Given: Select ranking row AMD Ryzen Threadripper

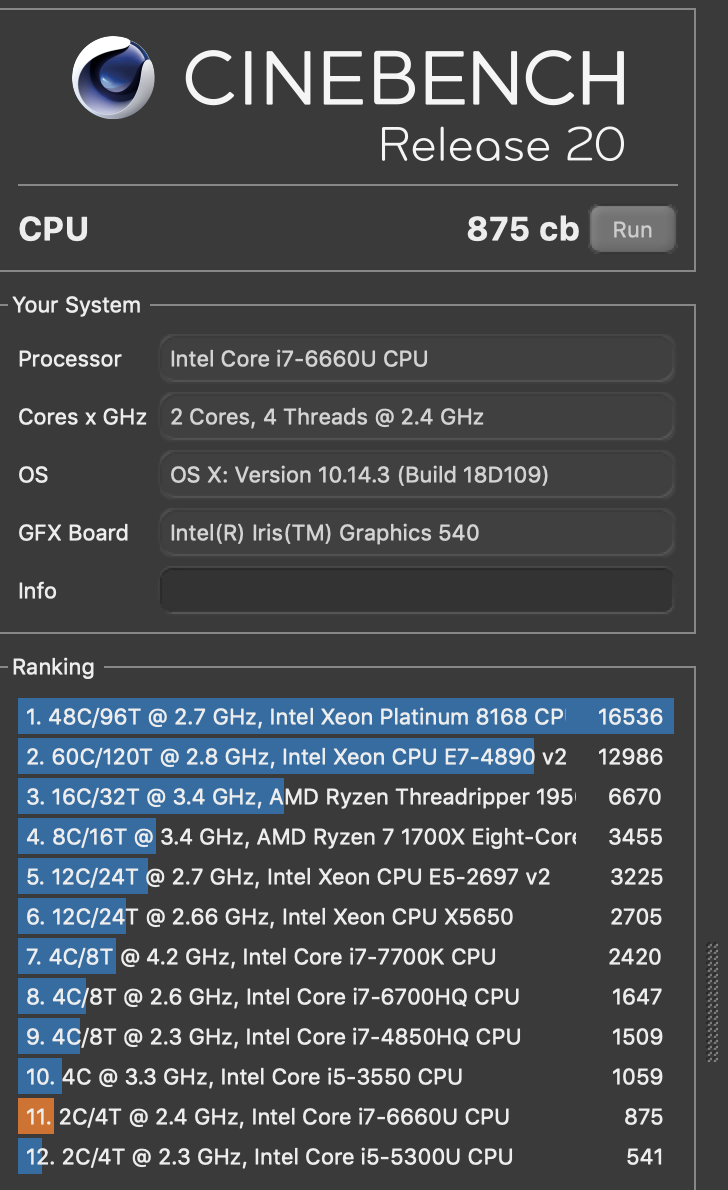Looking at the screenshot, I should (345, 797).
